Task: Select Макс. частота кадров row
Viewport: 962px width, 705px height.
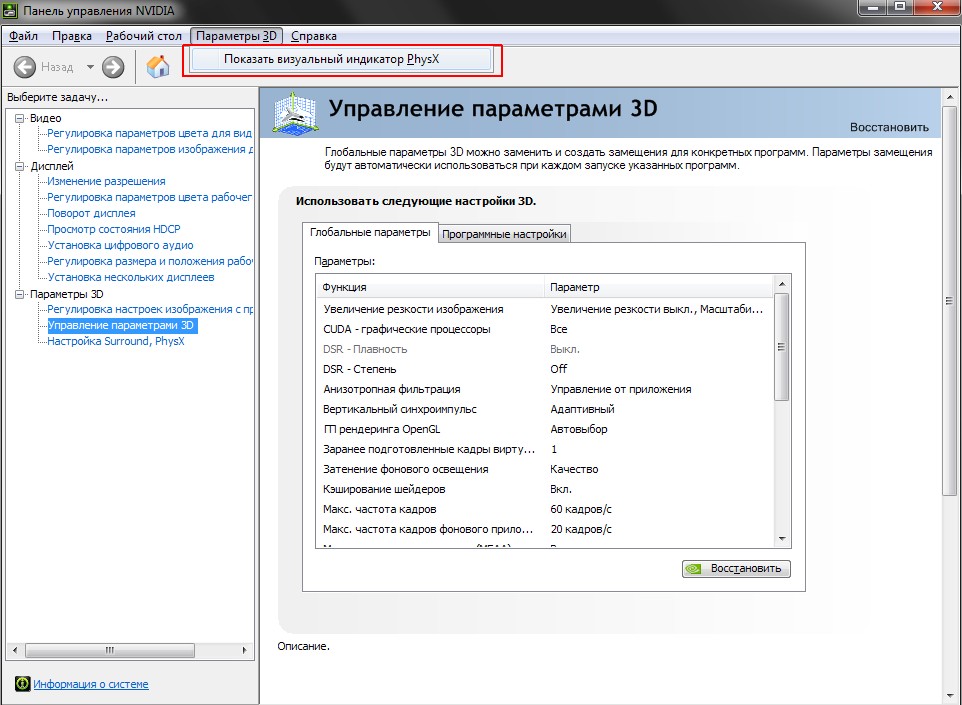Action: tap(544, 509)
